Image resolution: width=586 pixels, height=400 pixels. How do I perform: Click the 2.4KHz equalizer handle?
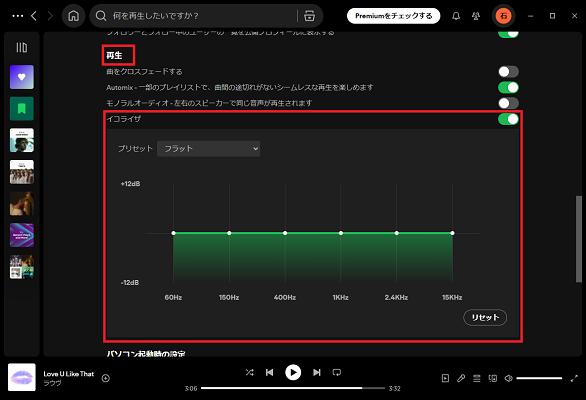[x=397, y=233]
